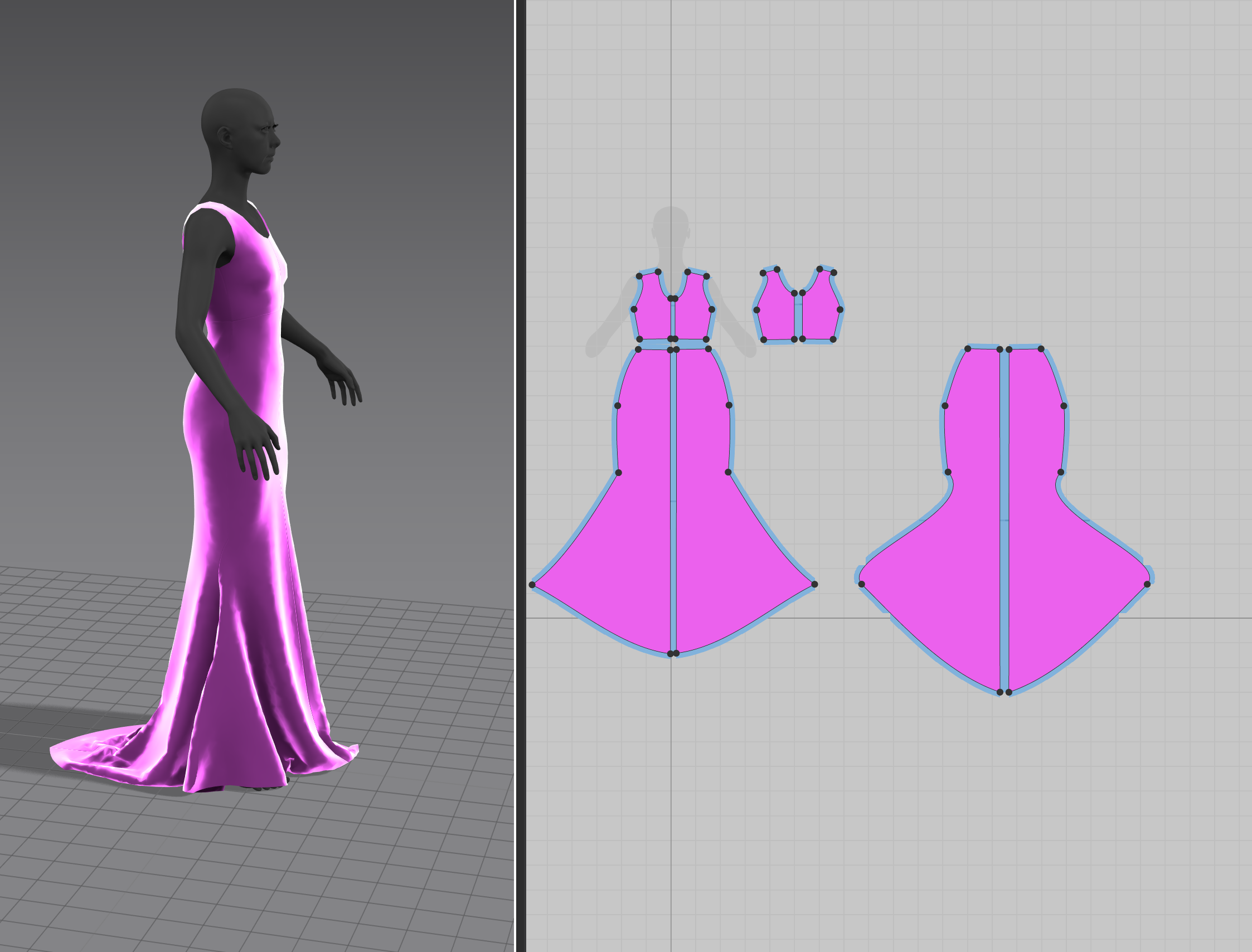Select front skirt's far left hem corner point

pyautogui.click(x=532, y=585)
